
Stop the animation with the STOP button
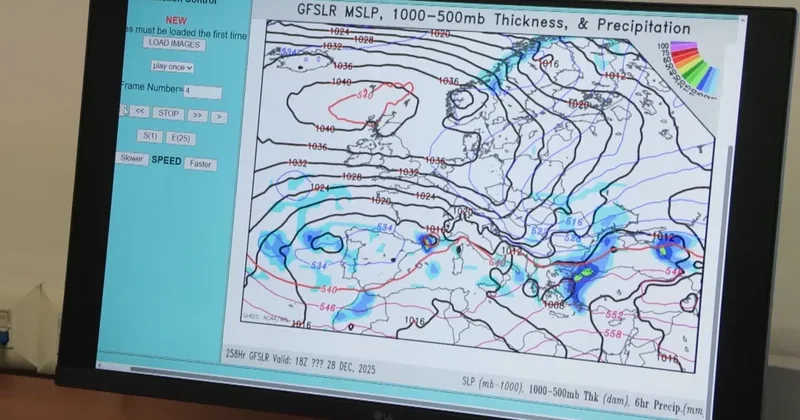[x=168, y=114]
